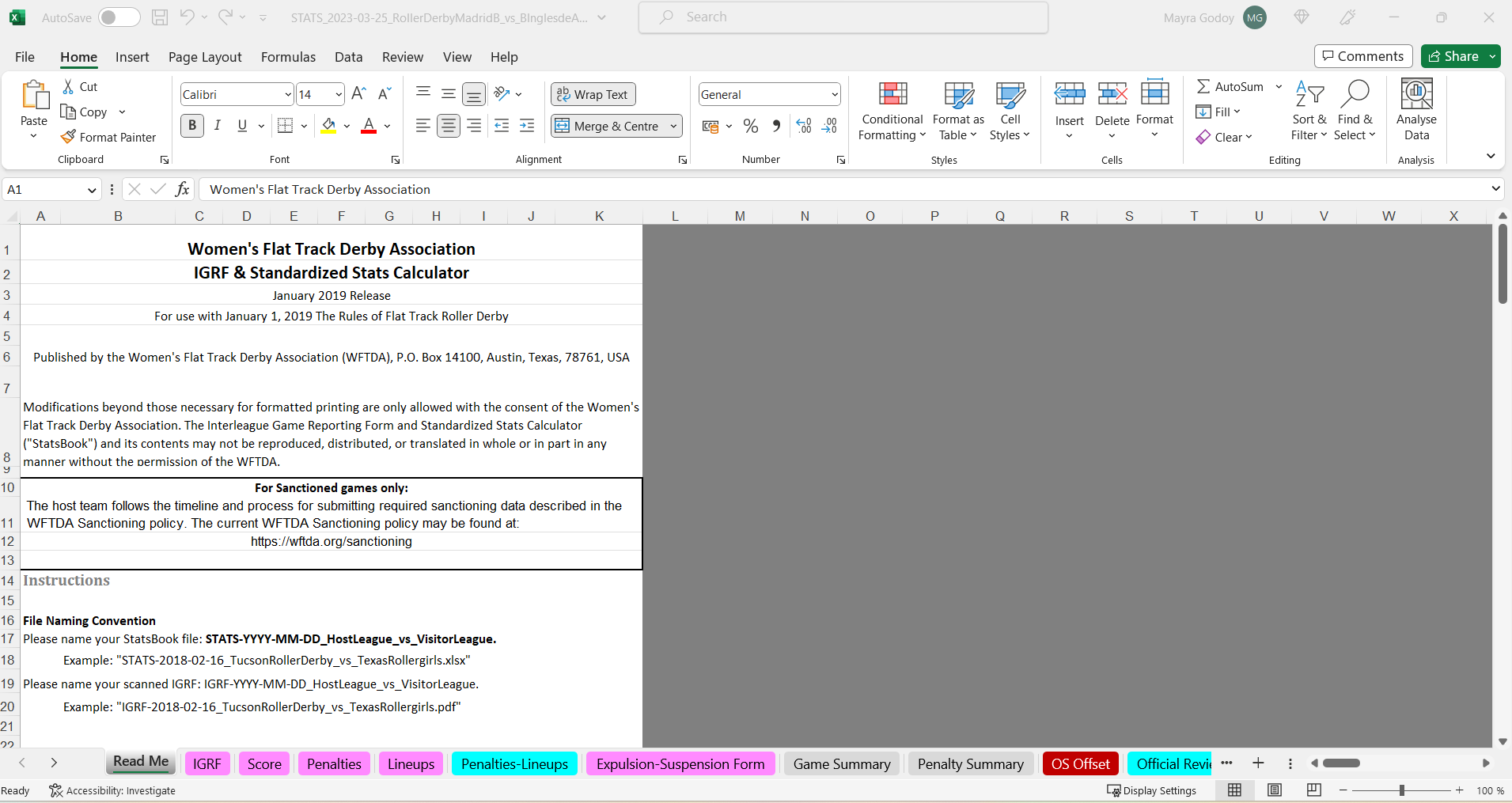
Task: Click the Paste clipboard icon
Action: click(34, 95)
